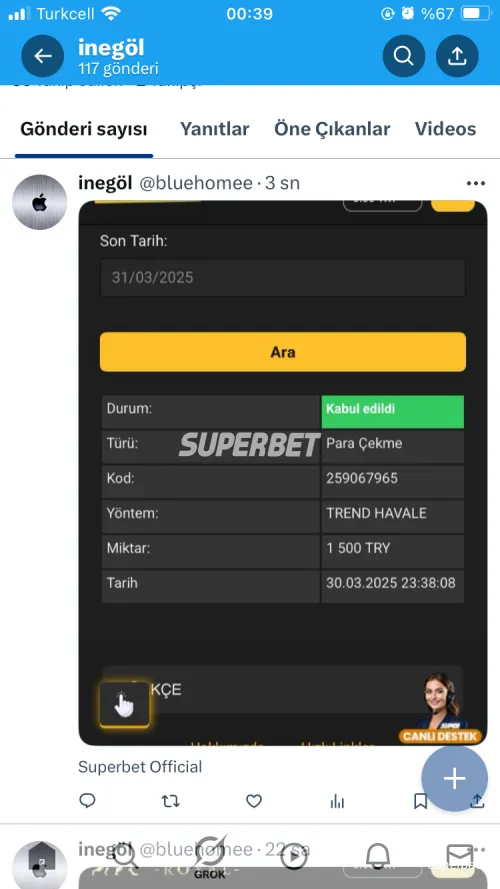Open three-dot menu on first post
The image size is (500, 889).
(476, 183)
